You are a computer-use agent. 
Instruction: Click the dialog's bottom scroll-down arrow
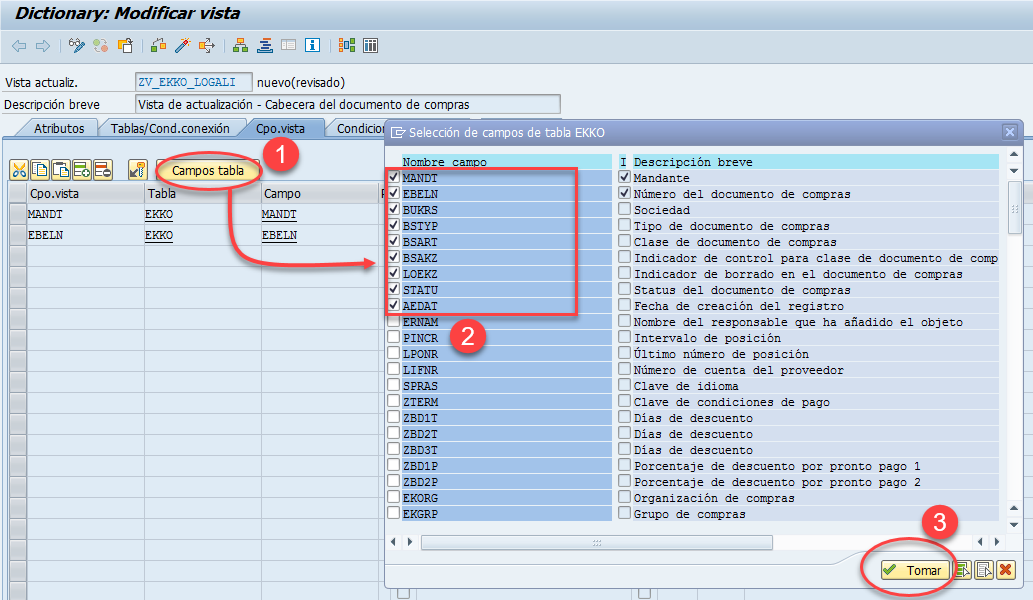[1015, 524]
